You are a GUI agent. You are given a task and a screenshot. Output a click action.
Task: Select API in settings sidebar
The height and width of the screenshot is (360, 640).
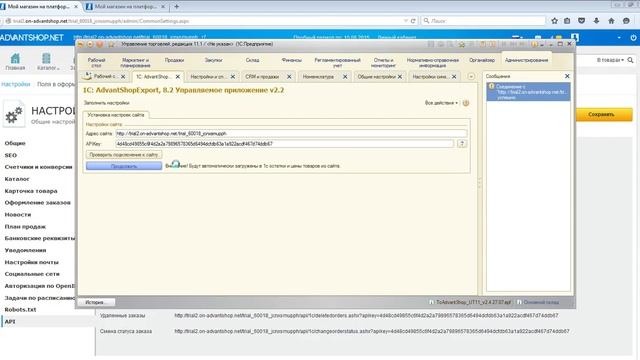pyautogui.click(x=10, y=322)
